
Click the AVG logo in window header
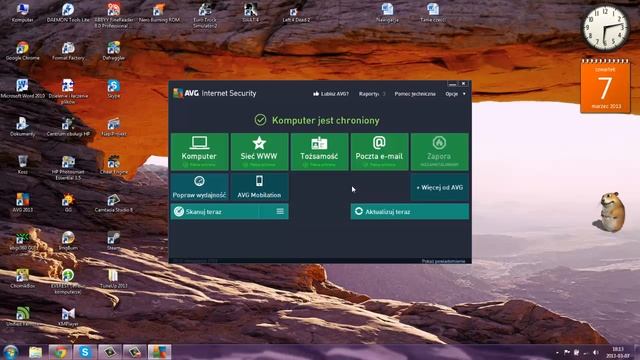(x=186, y=93)
